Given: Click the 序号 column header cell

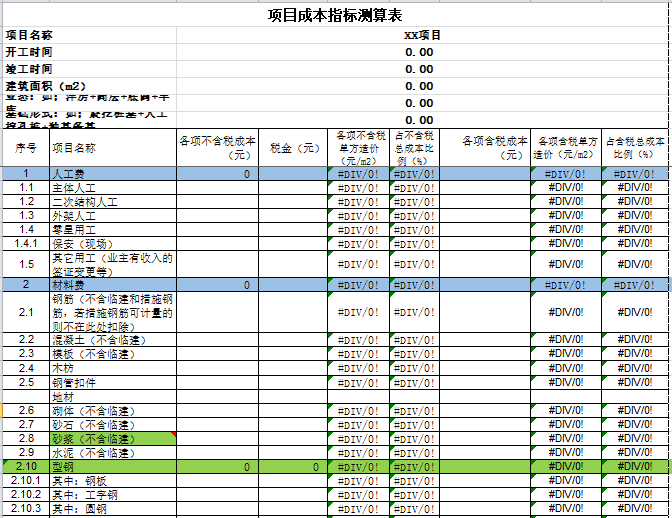Looking at the screenshot, I should tap(26, 148).
